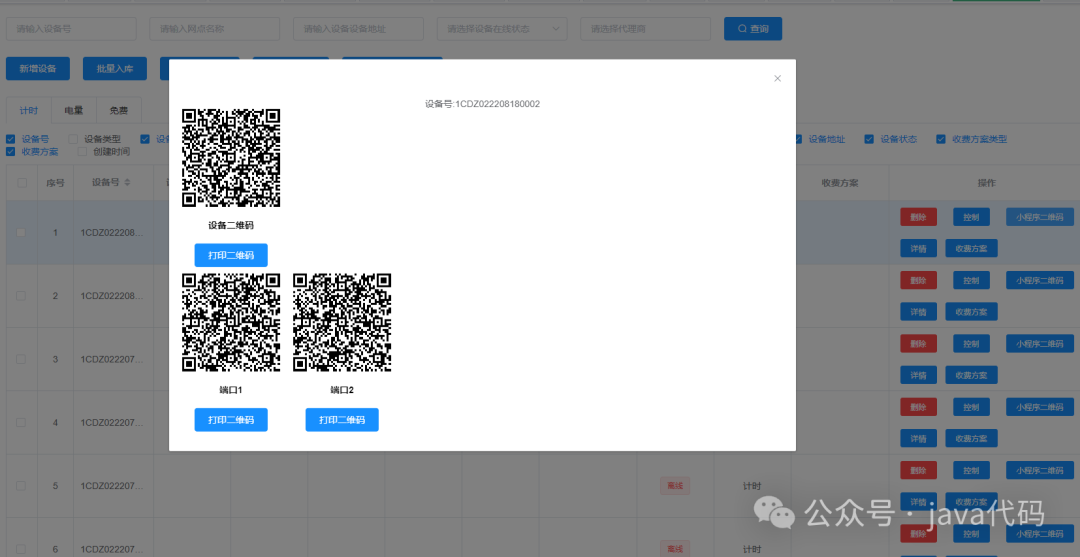Click 控制 button in row 5
The image size is (1080, 557).
coord(971,470)
